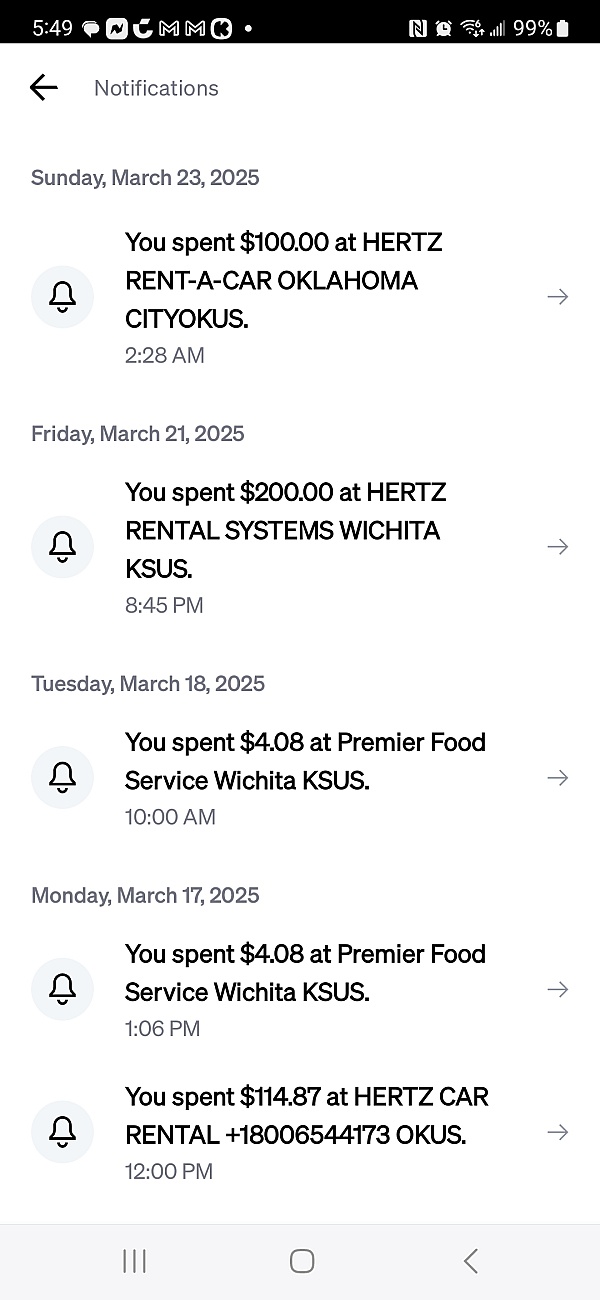Image resolution: width=600 pixels, height=1300 pixels.
Task: Open the $114.87 HERTZ CAR RENTAL notification text
Action: pos(306,1116)
